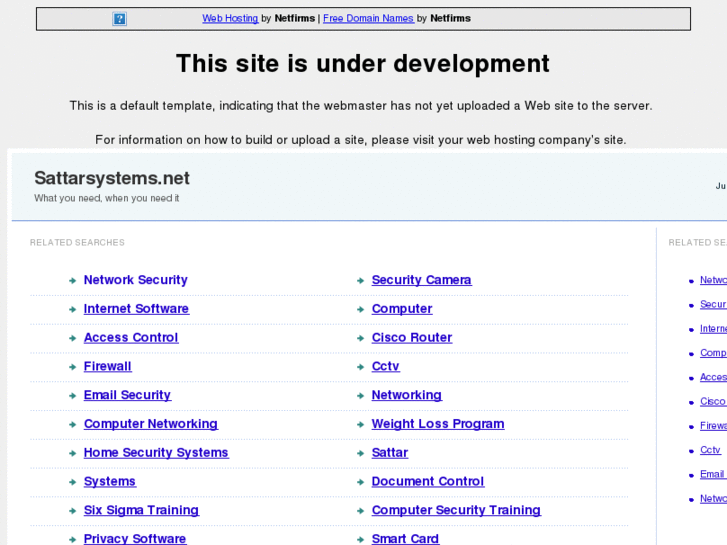Viewport: 727px width, 545px height.
Task: Click the 'What you need, when you need it' tagline
Action: coord(107,198)
